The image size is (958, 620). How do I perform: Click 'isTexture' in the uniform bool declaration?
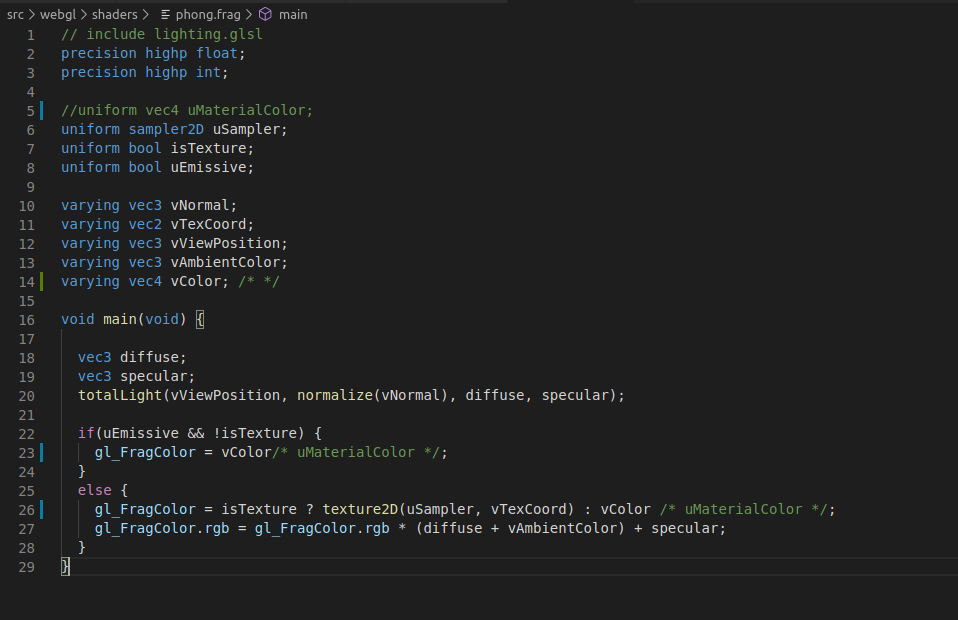coord(208,148)
